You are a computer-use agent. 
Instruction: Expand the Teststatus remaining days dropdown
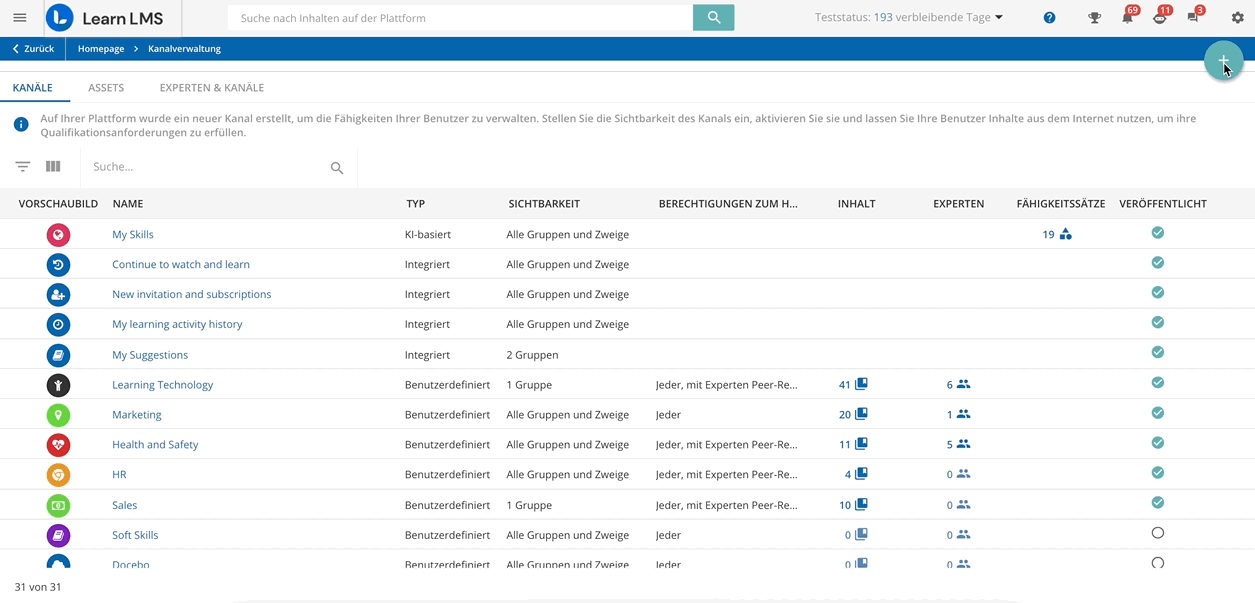[998, 18]
